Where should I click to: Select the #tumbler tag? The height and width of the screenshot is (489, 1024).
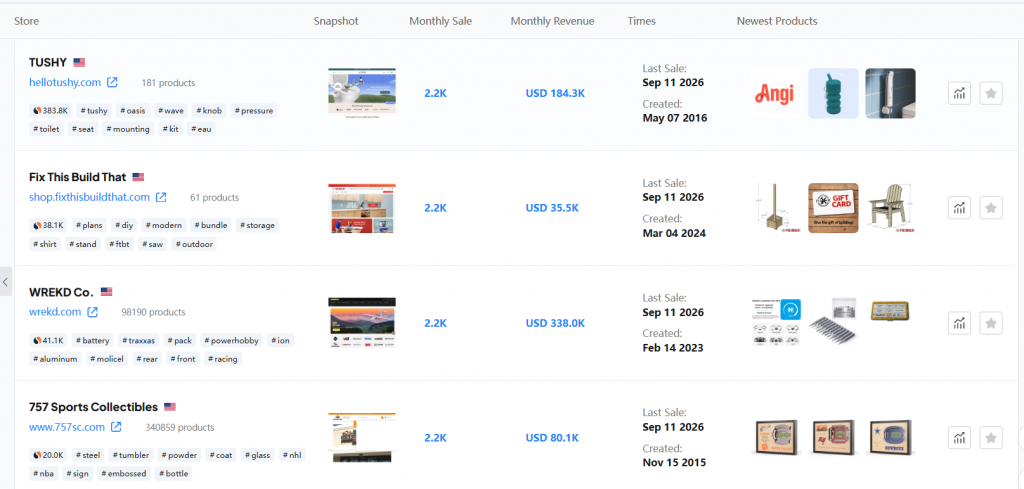click(131, 455)
